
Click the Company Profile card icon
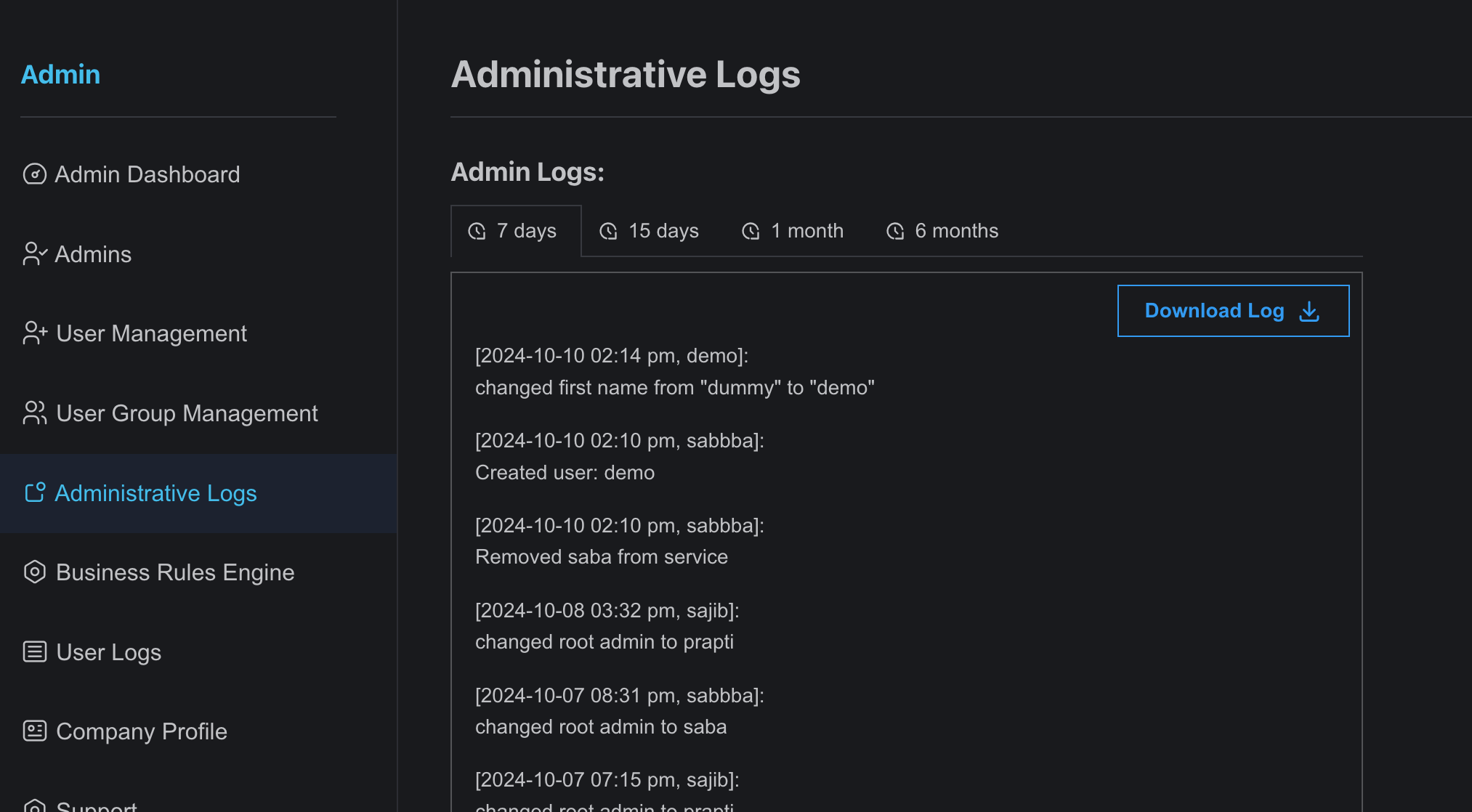(35, 731)
